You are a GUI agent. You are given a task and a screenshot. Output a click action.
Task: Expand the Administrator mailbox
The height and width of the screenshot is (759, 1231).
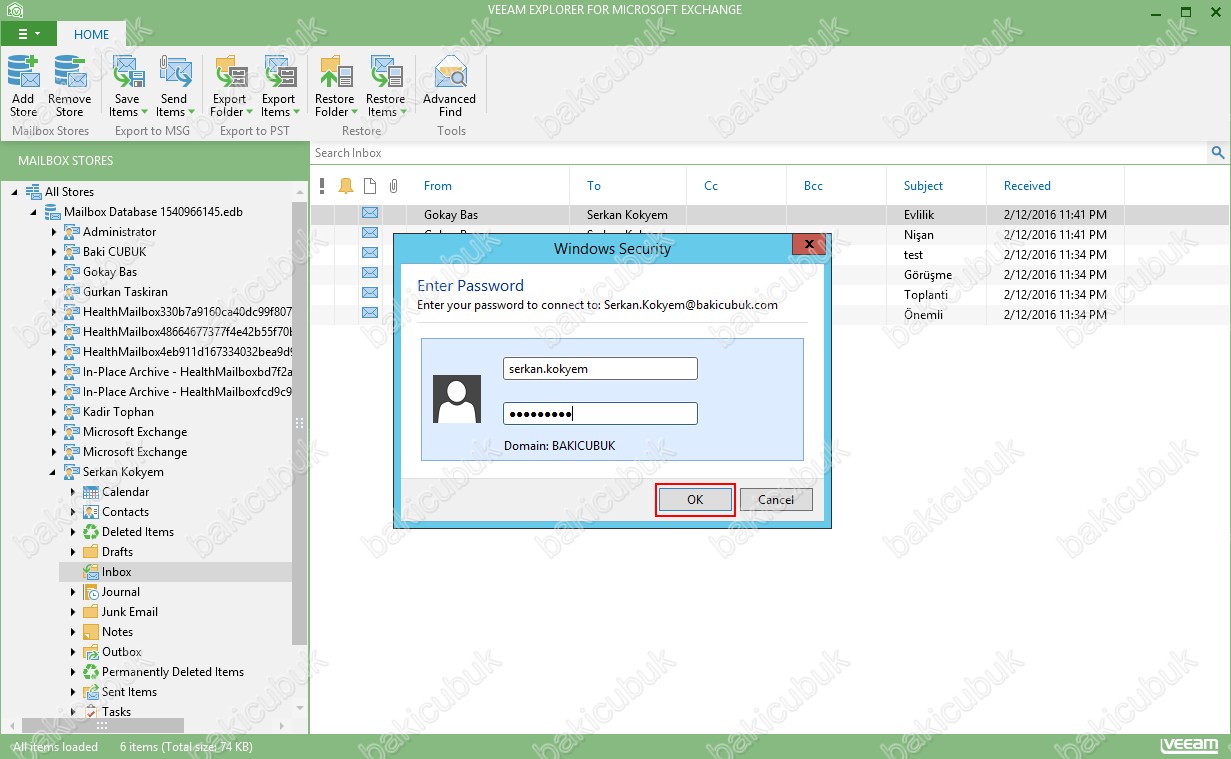click(x=54, y=232)
